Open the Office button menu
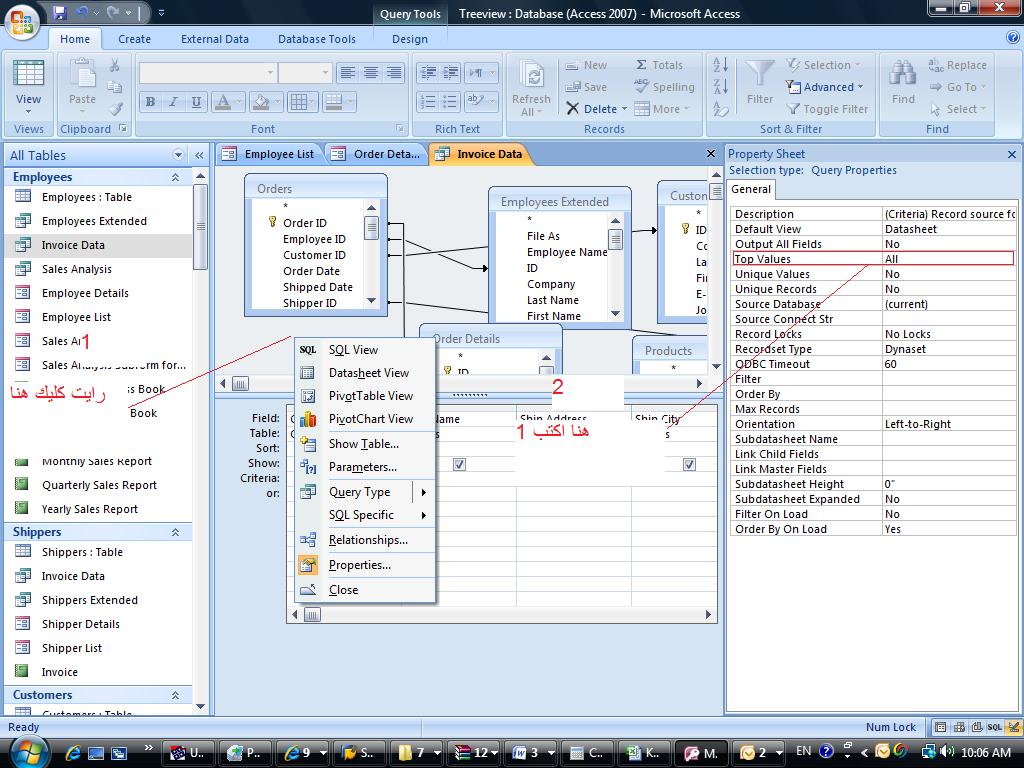The width and height of the screenshot is (1024, 768). pos(22,21)
